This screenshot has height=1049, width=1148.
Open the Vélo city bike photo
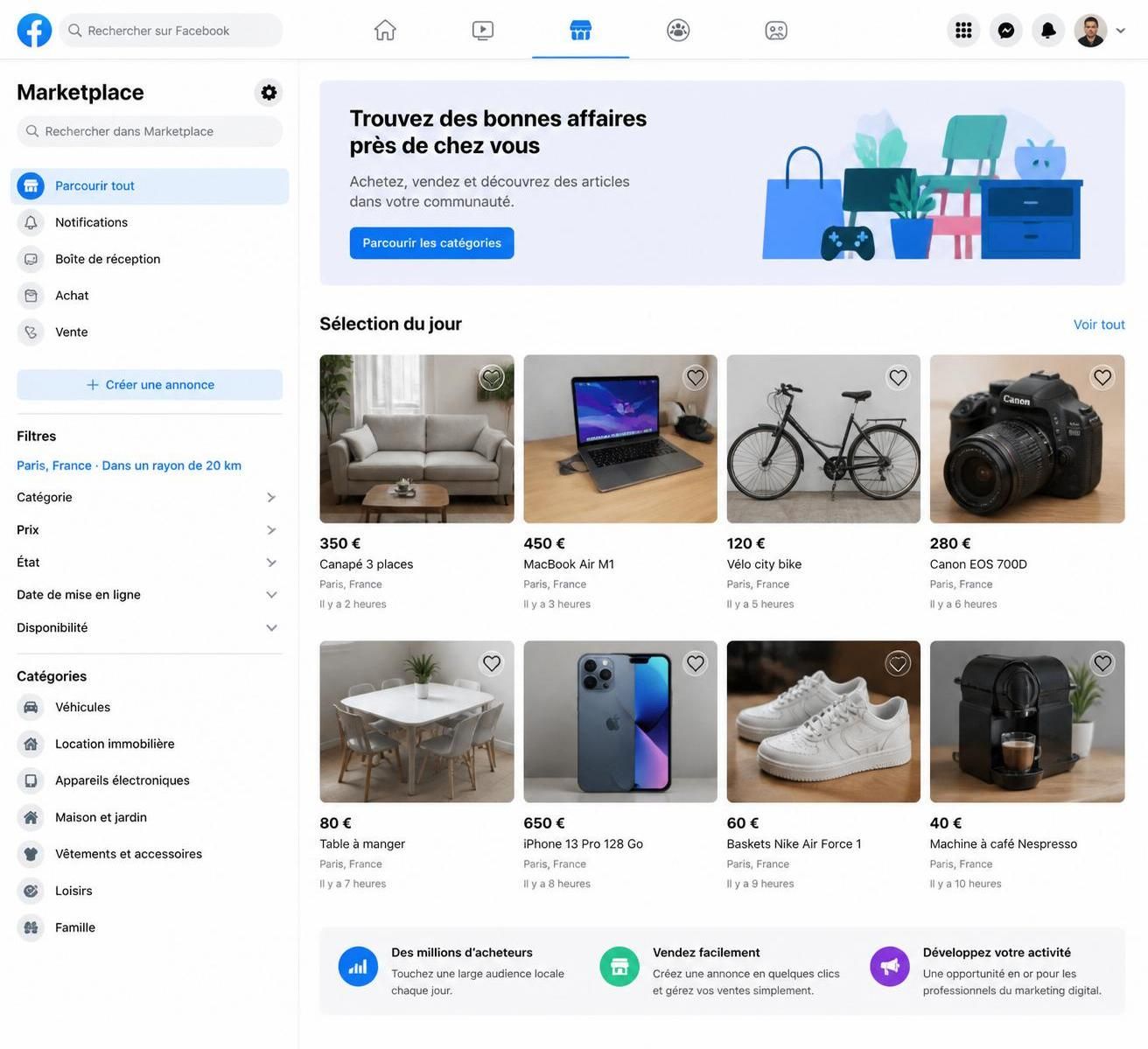click(x=823, y=439)
